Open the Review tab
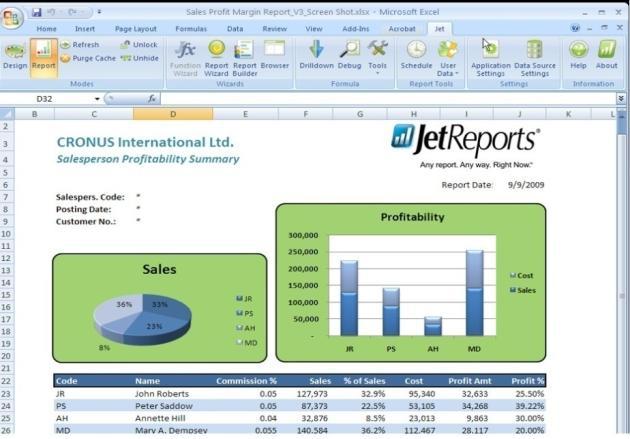The image size is (630, 439). click(274, 29)
